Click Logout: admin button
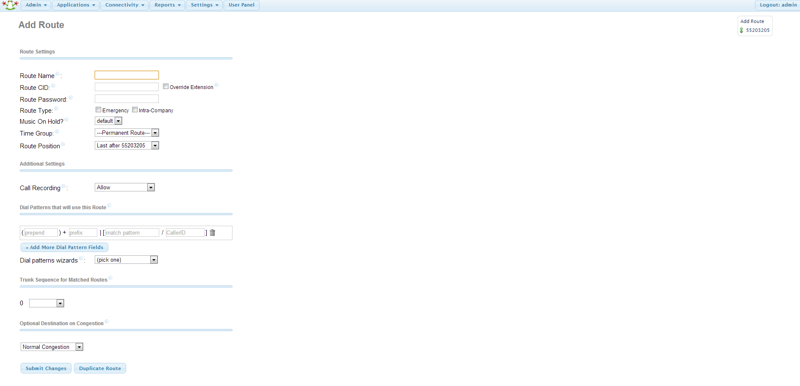This screenshot has width=800, height=386. pyautogui.click(x=778, y=5)
